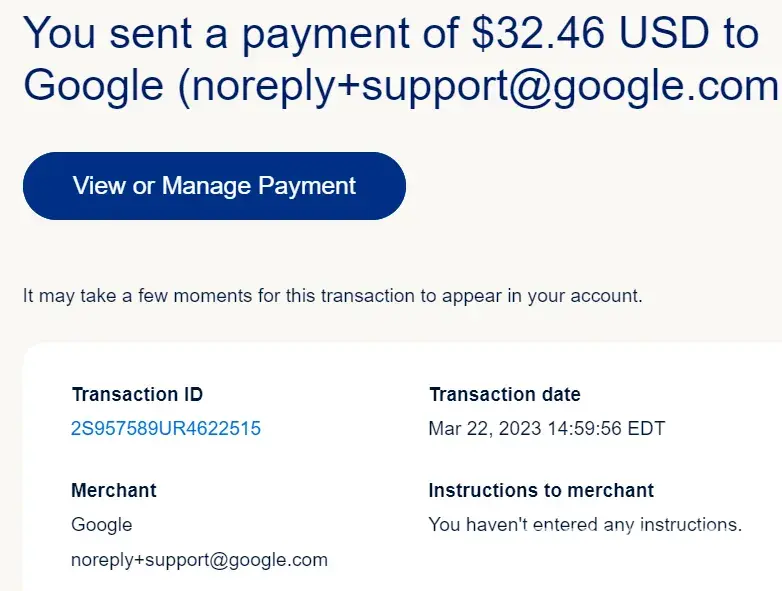Click the Google merchant name below Merchant
The height and width of the screenshot is (591, 782).
click(x=101, y=525)
